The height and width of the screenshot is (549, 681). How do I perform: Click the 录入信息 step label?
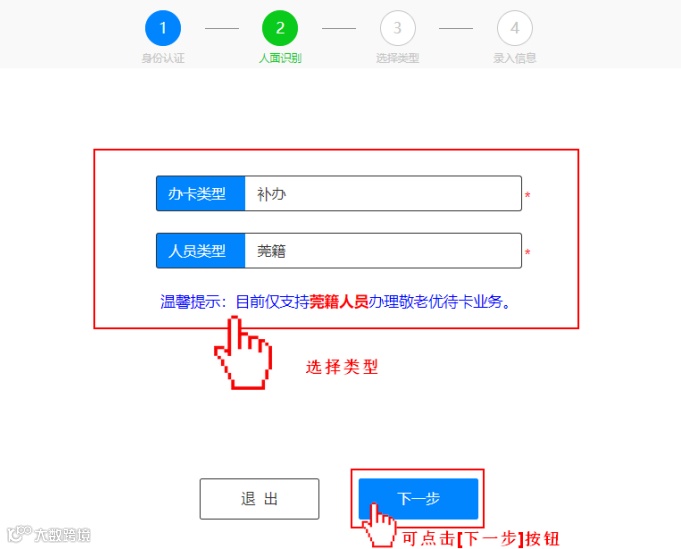coord(515,58)
